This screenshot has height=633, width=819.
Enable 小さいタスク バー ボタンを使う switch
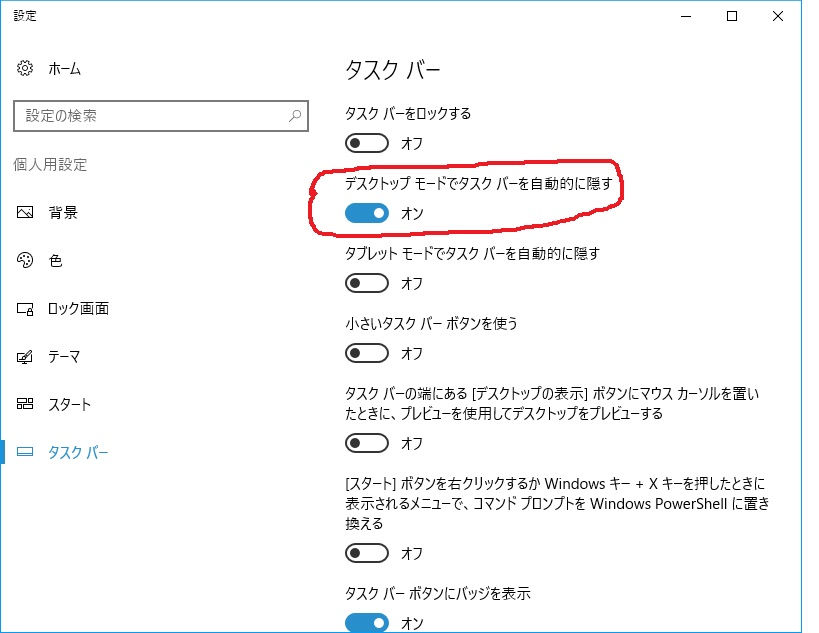point(367,353)
